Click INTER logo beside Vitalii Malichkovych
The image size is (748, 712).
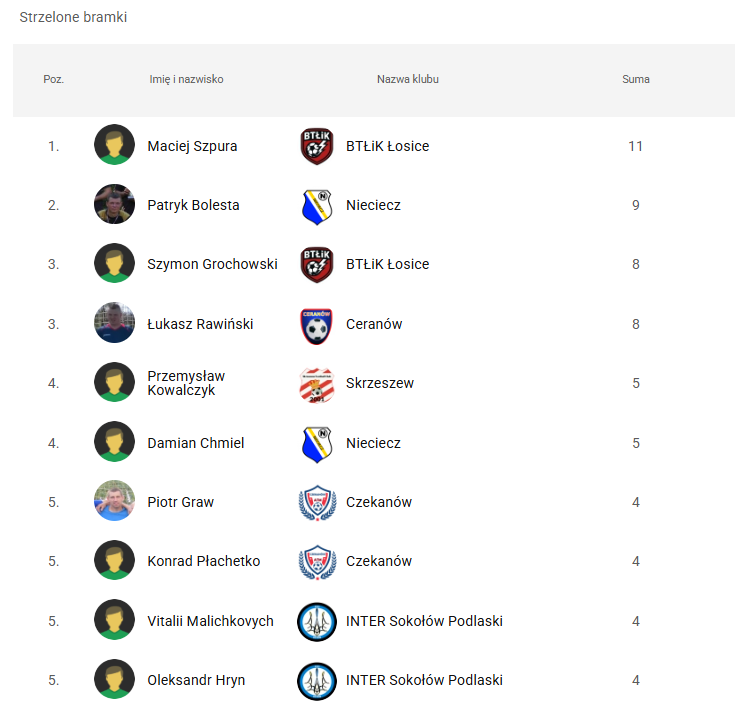pos(317,622)
